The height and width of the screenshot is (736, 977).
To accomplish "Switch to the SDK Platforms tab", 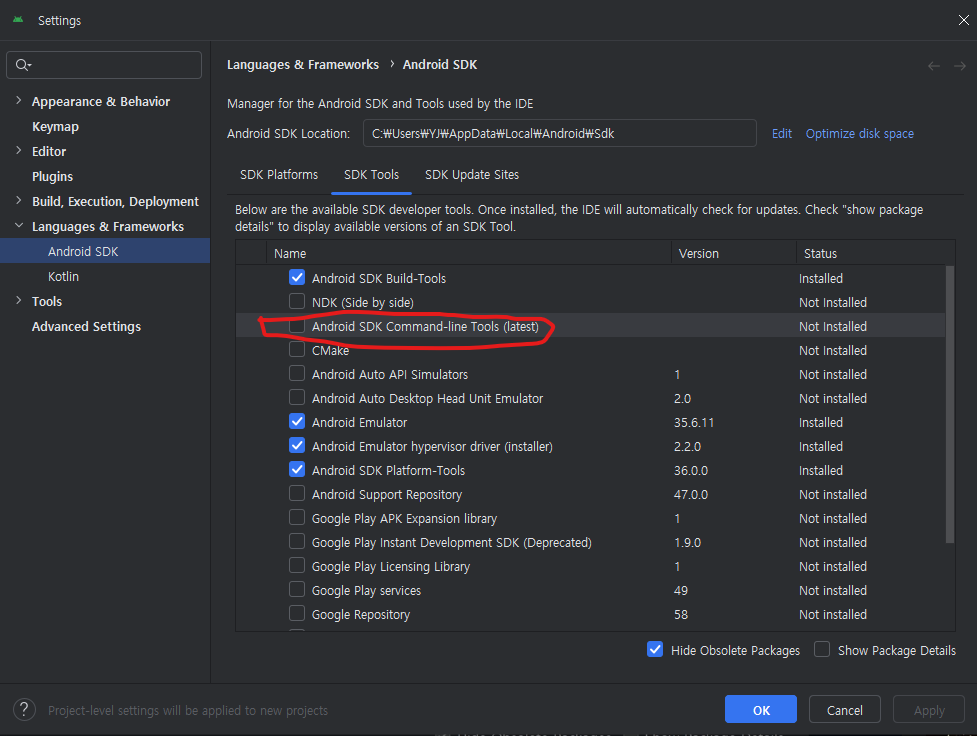I will tap(279, 175).
